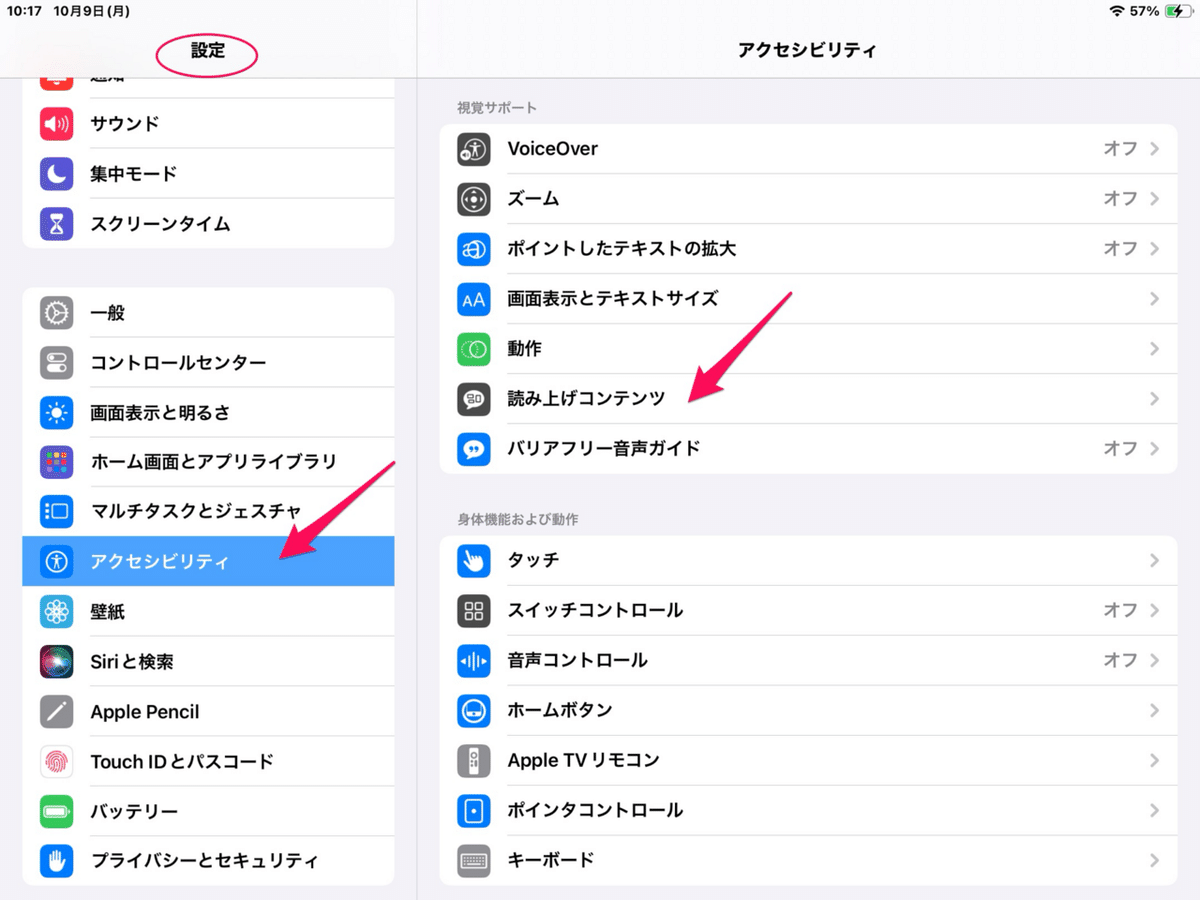
Task: Tap the green 動作 motion icon
Action: pos(474,349)
